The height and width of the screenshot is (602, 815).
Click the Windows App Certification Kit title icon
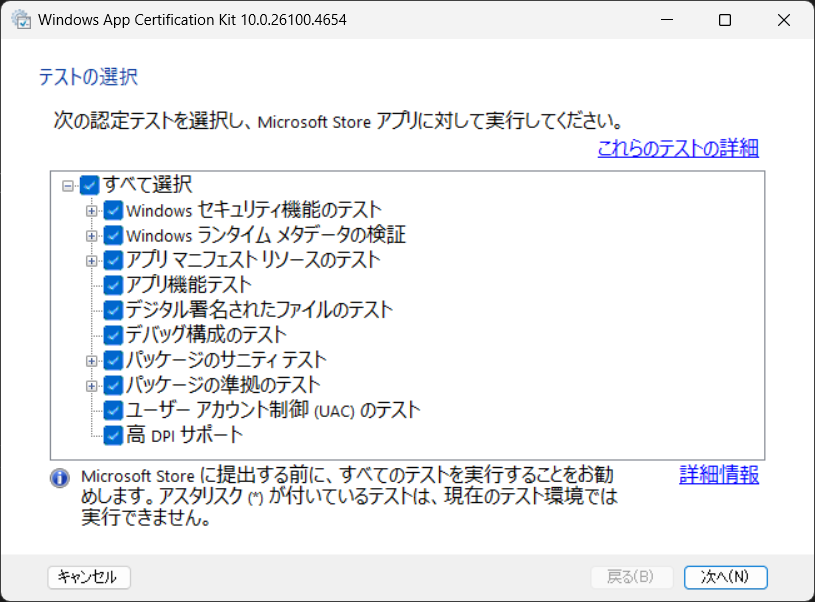[21, 20]
